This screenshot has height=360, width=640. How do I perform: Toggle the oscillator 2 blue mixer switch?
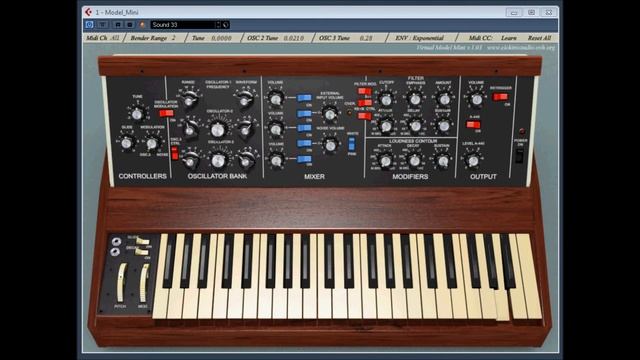click(304, 128)
